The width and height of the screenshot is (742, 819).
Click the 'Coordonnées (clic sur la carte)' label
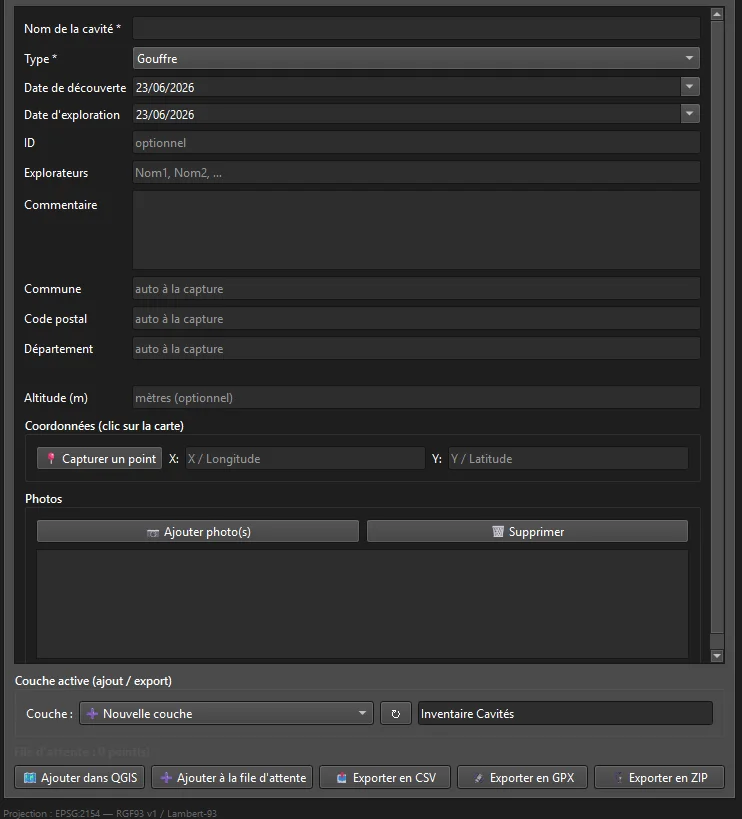[104, 426]
